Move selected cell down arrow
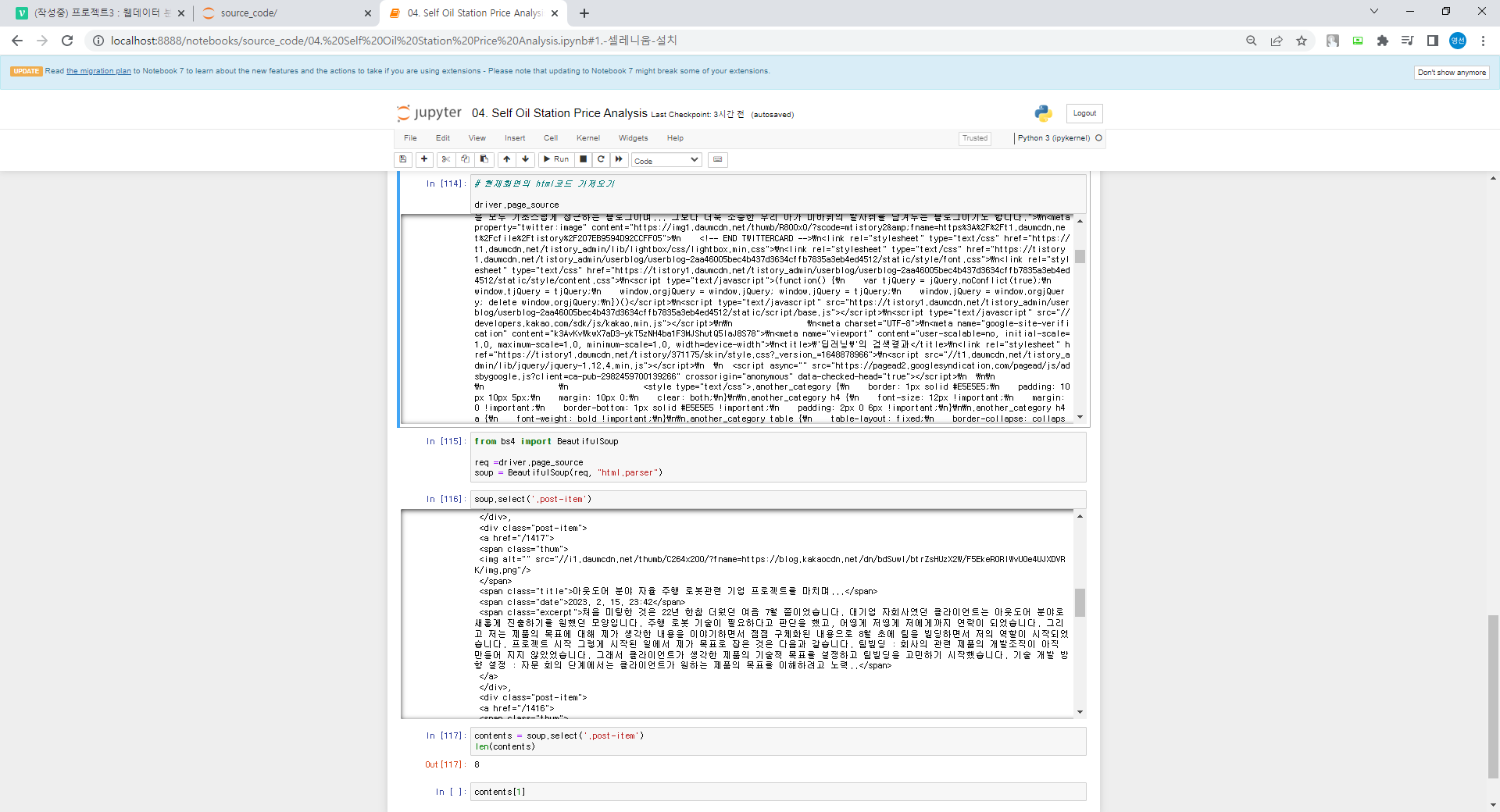 click(526, 159)
